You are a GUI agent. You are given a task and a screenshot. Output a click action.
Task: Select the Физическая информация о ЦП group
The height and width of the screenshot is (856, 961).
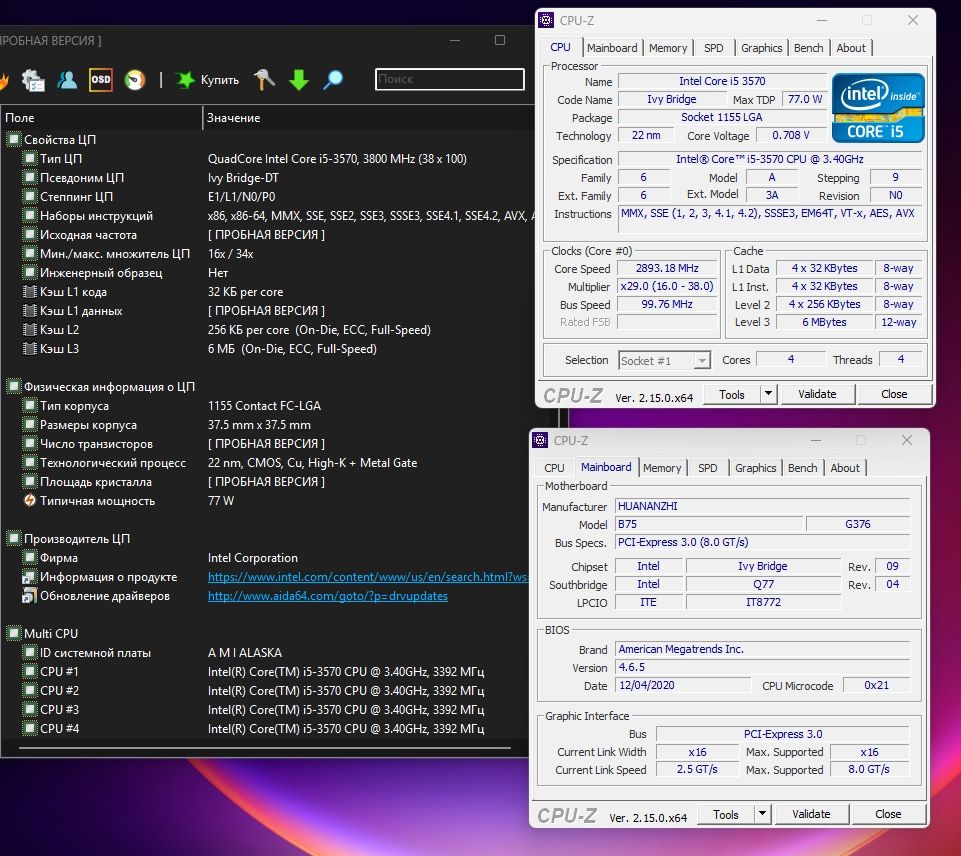[x=267, y=387]
